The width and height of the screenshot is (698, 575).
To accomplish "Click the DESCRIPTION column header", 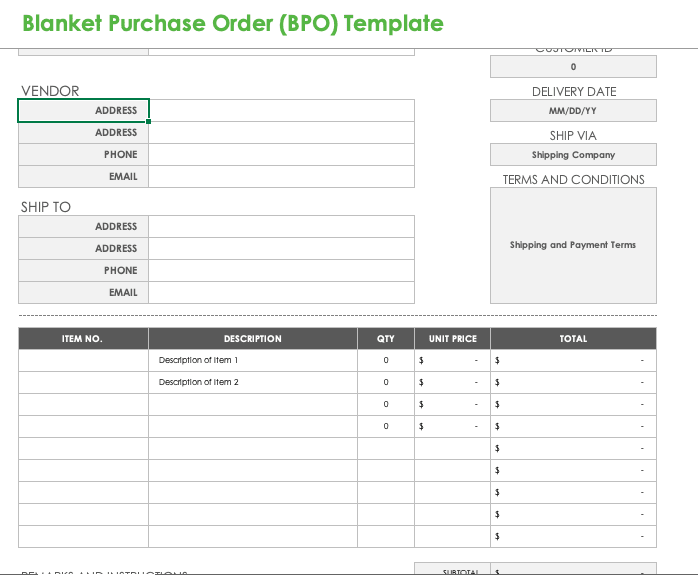I will [253, 339].
